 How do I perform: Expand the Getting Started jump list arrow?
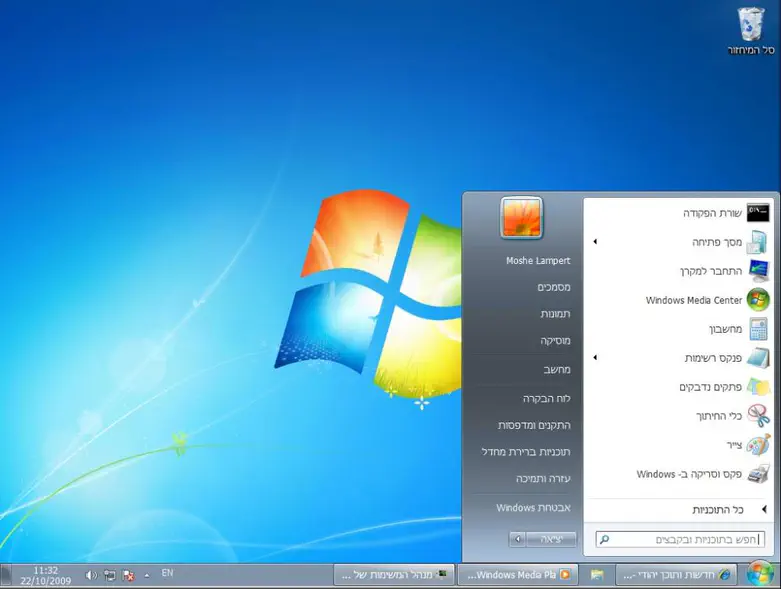[x=595, y=242]
